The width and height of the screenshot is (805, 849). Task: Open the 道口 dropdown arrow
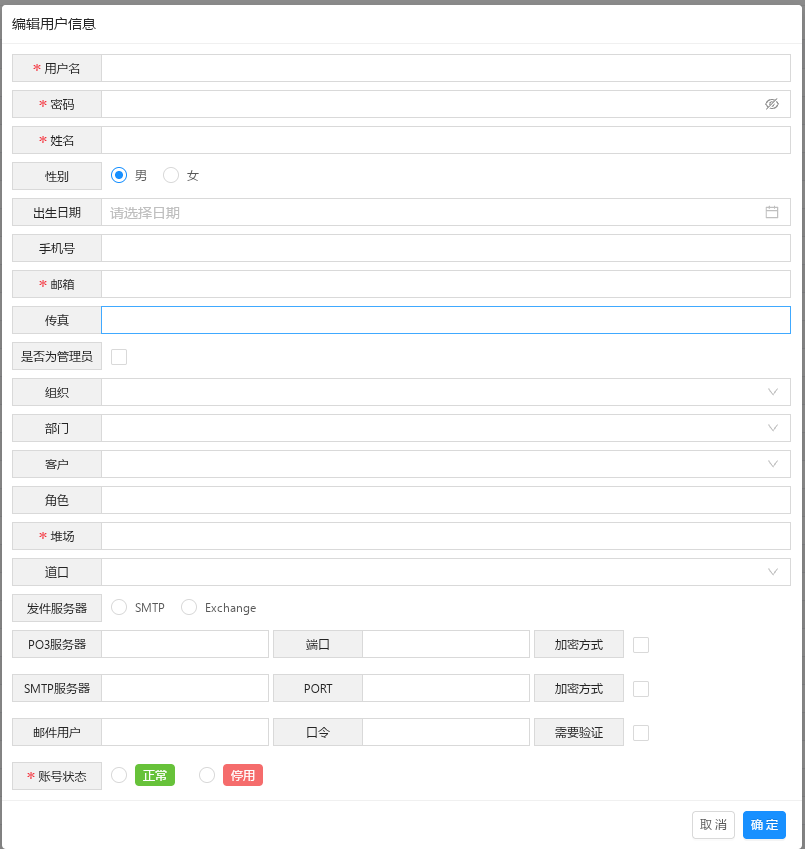pyautogui.click(x=772, y=572)
